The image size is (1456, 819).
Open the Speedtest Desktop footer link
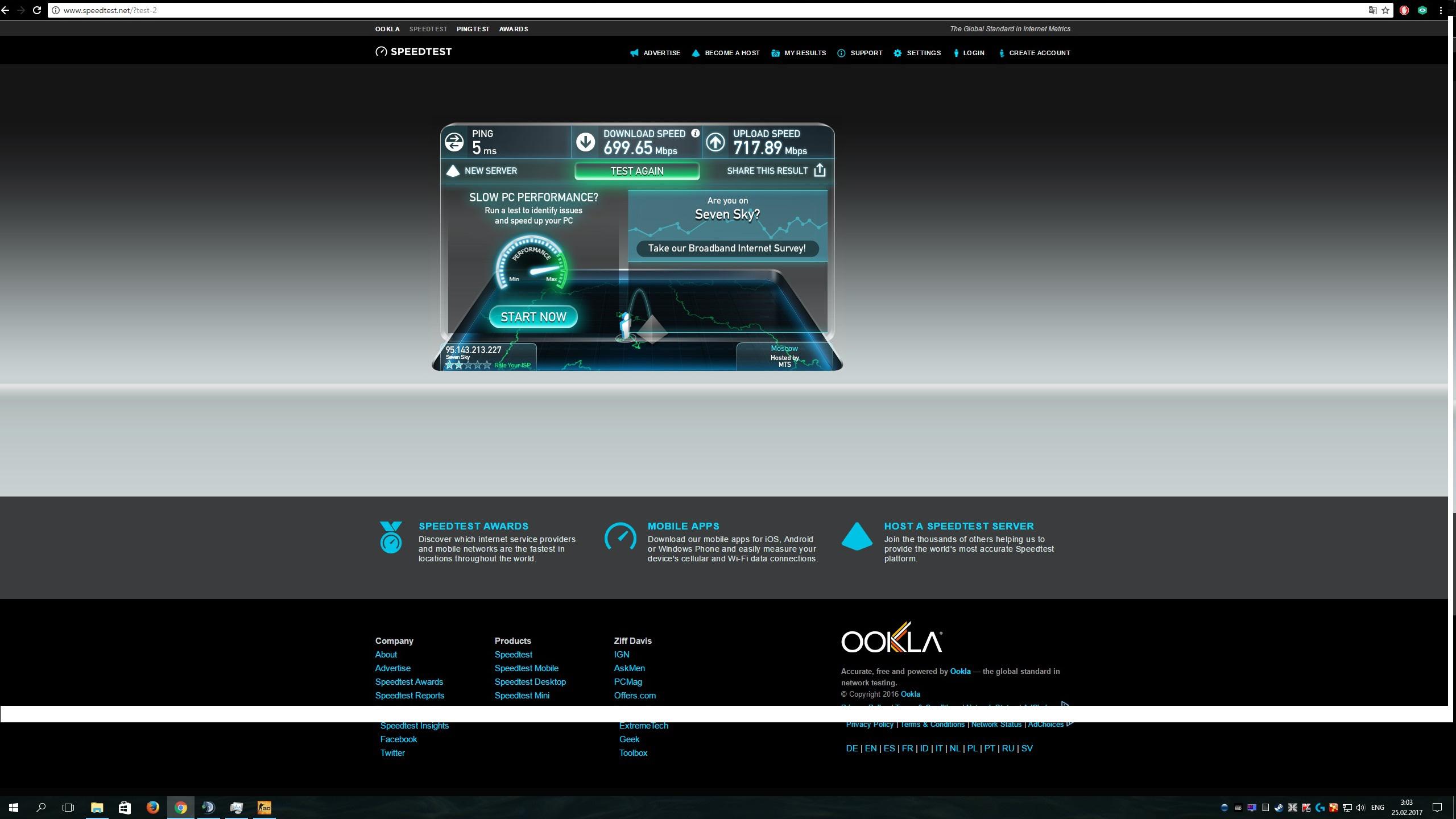pyautogui.click(x=530, y=682)
